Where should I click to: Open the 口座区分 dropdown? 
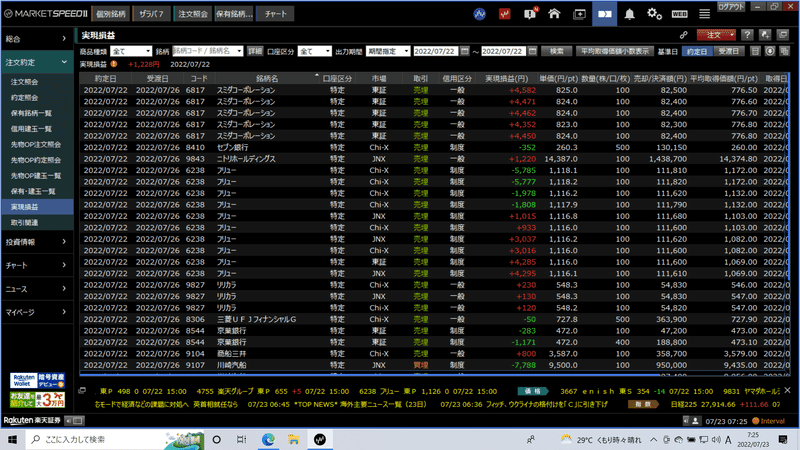pos(314,51)
